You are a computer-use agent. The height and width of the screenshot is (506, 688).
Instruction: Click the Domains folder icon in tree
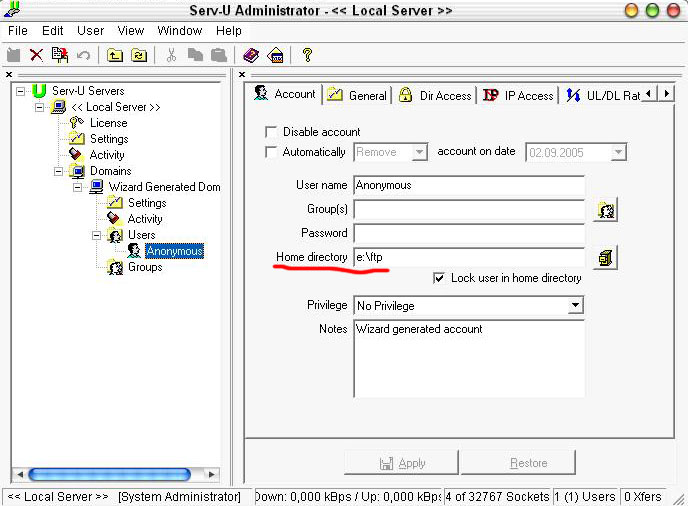pos(77,171)
